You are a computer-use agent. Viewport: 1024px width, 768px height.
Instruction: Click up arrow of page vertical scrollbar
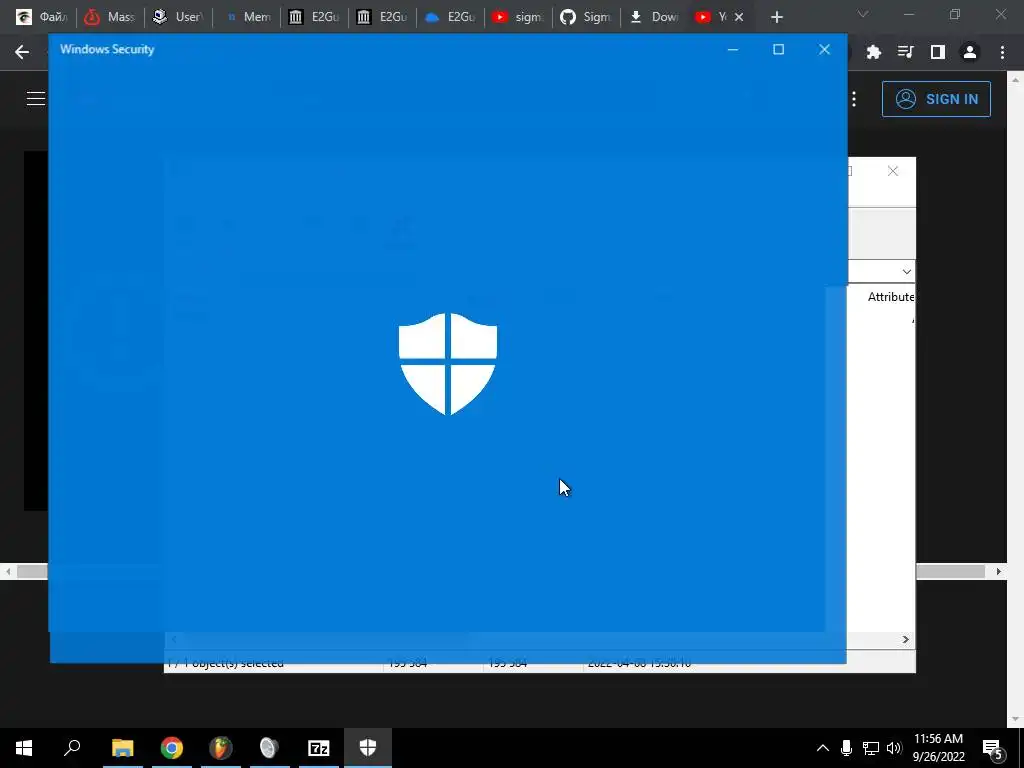(1016, 80)
